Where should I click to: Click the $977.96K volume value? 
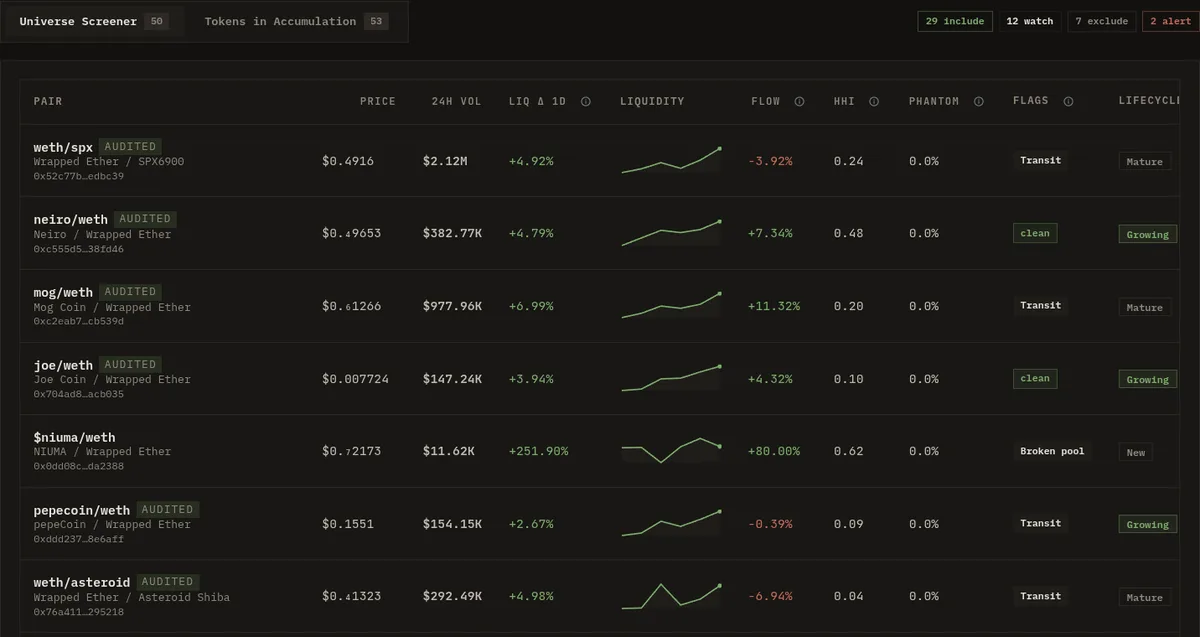[452, 306]
